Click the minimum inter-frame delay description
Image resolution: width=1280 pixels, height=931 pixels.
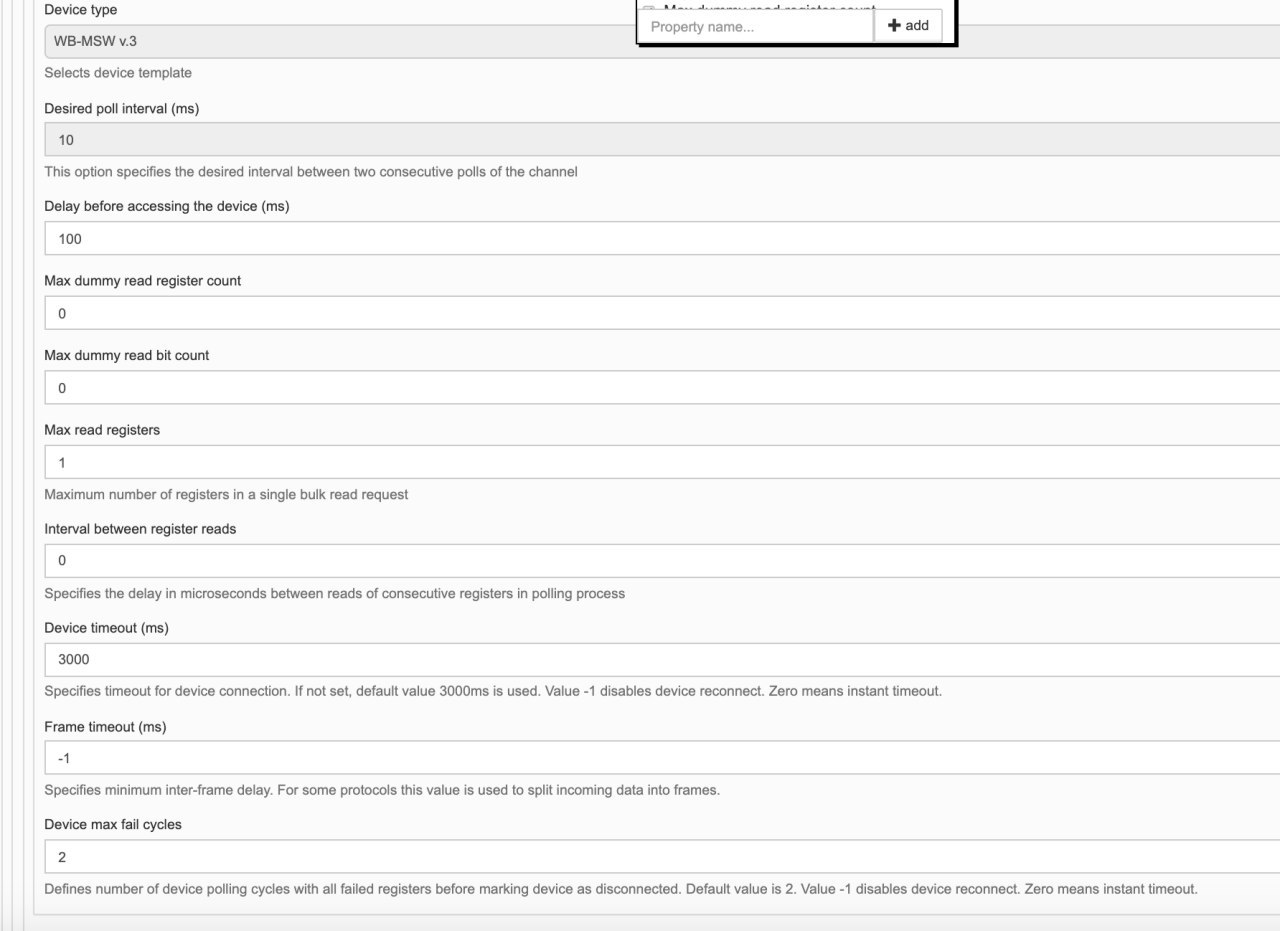(382, 790)
